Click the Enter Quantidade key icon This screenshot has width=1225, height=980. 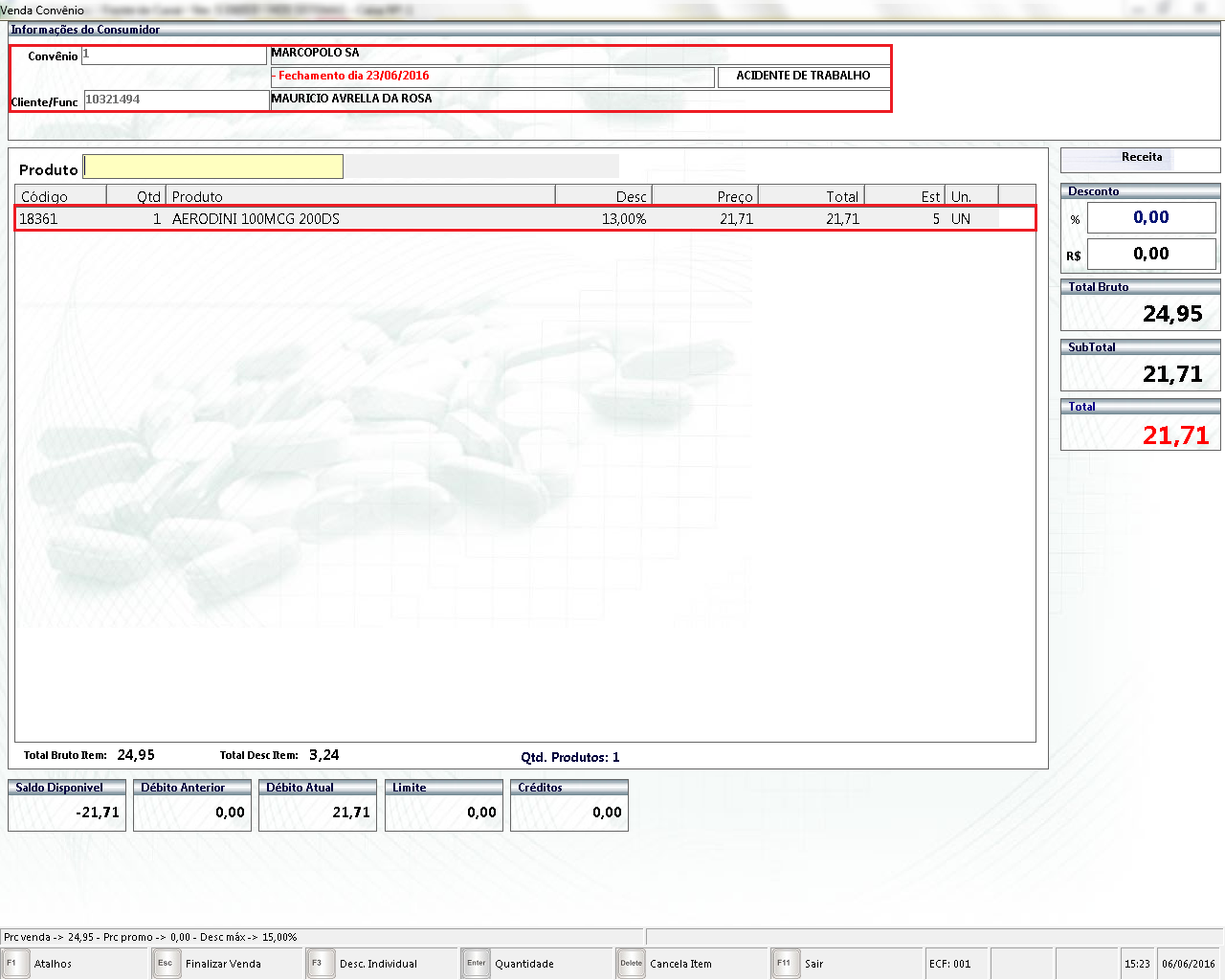tap(476, 964)
